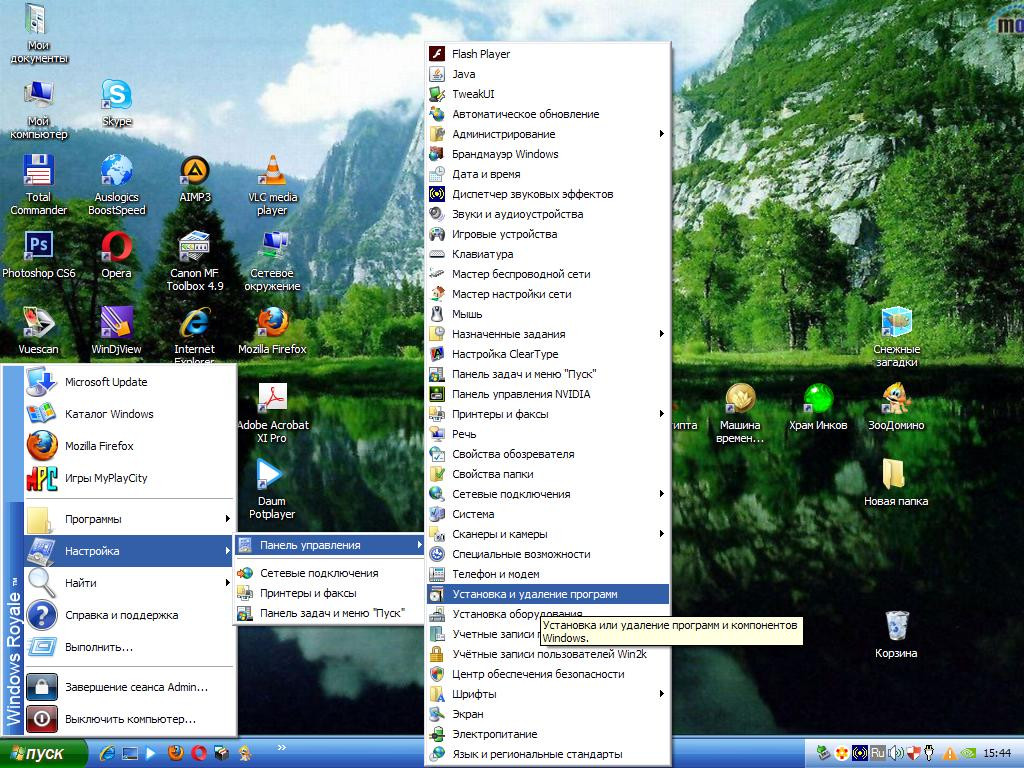
Task: Click the Ru language indicator in tray
Action: 877,753
